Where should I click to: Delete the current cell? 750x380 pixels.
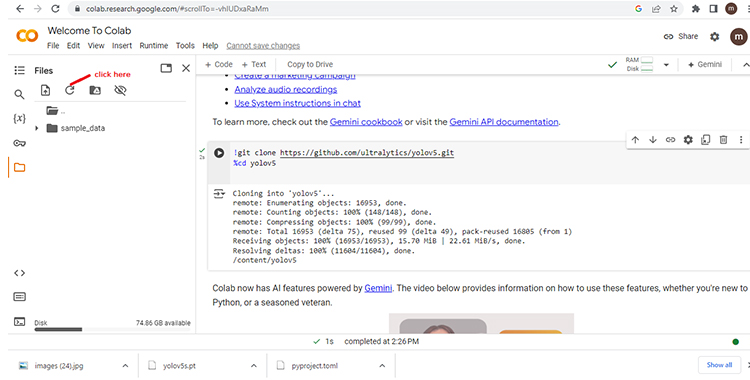[724, 140]
